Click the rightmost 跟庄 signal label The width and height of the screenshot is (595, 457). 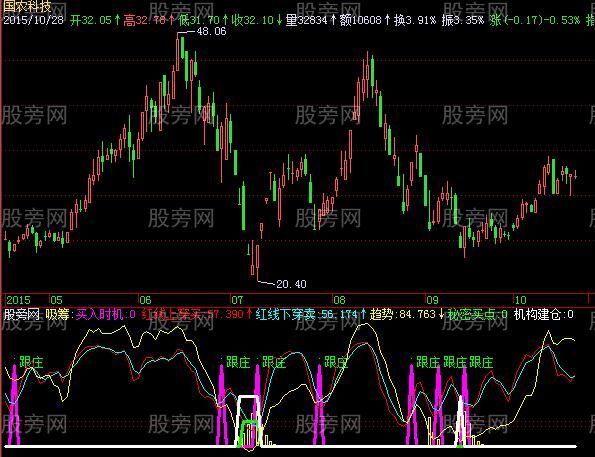pos(481,362)
